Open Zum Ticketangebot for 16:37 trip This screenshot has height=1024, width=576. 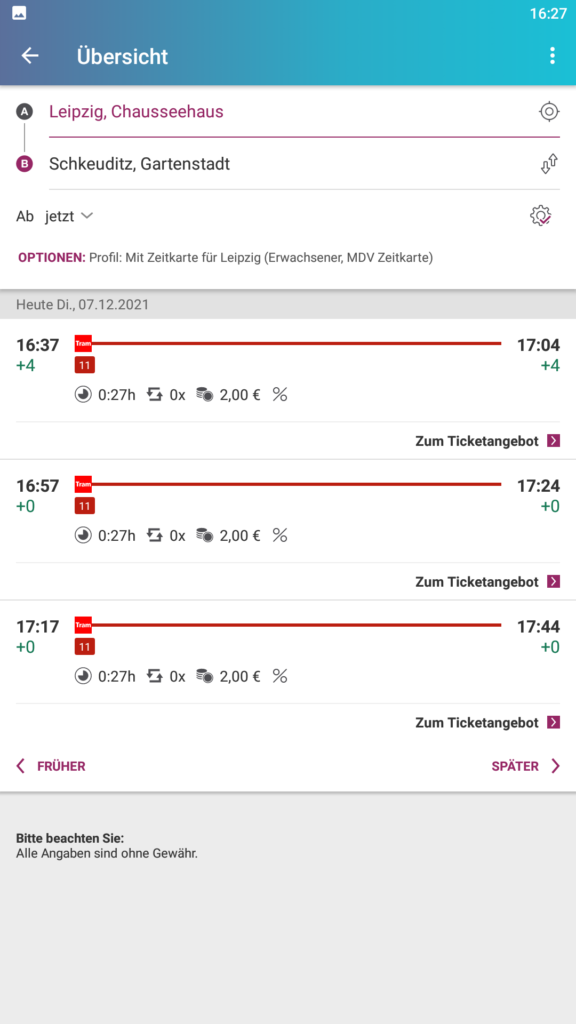point(488,441)
